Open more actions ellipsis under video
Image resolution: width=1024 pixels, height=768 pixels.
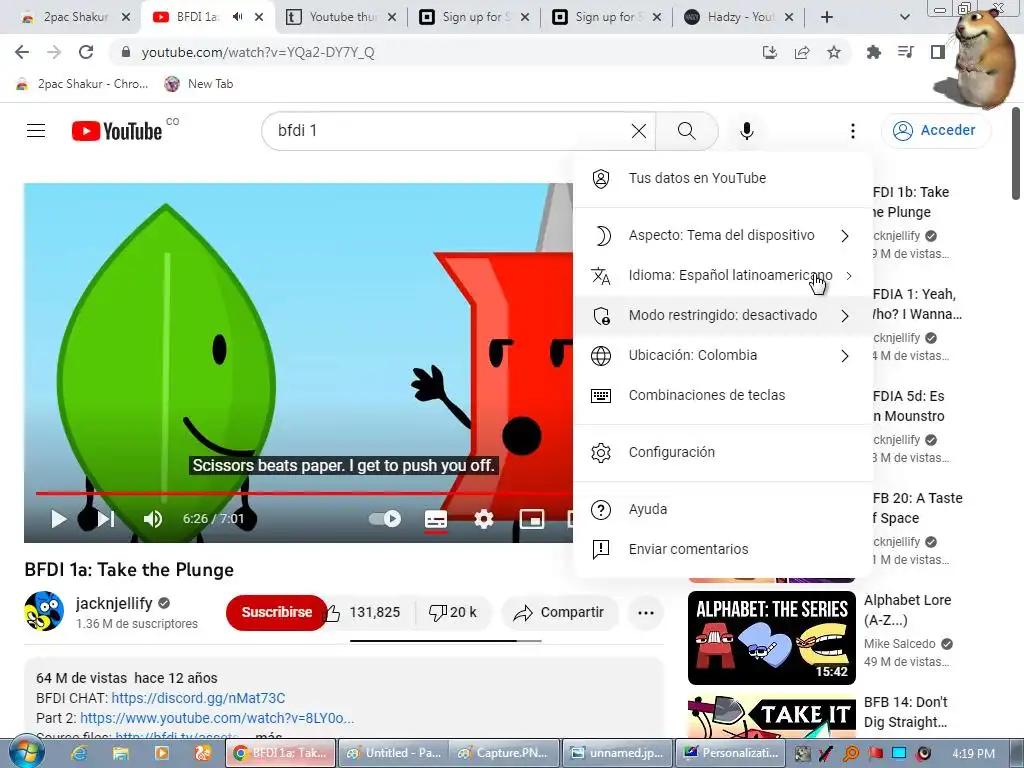point(646,613)
